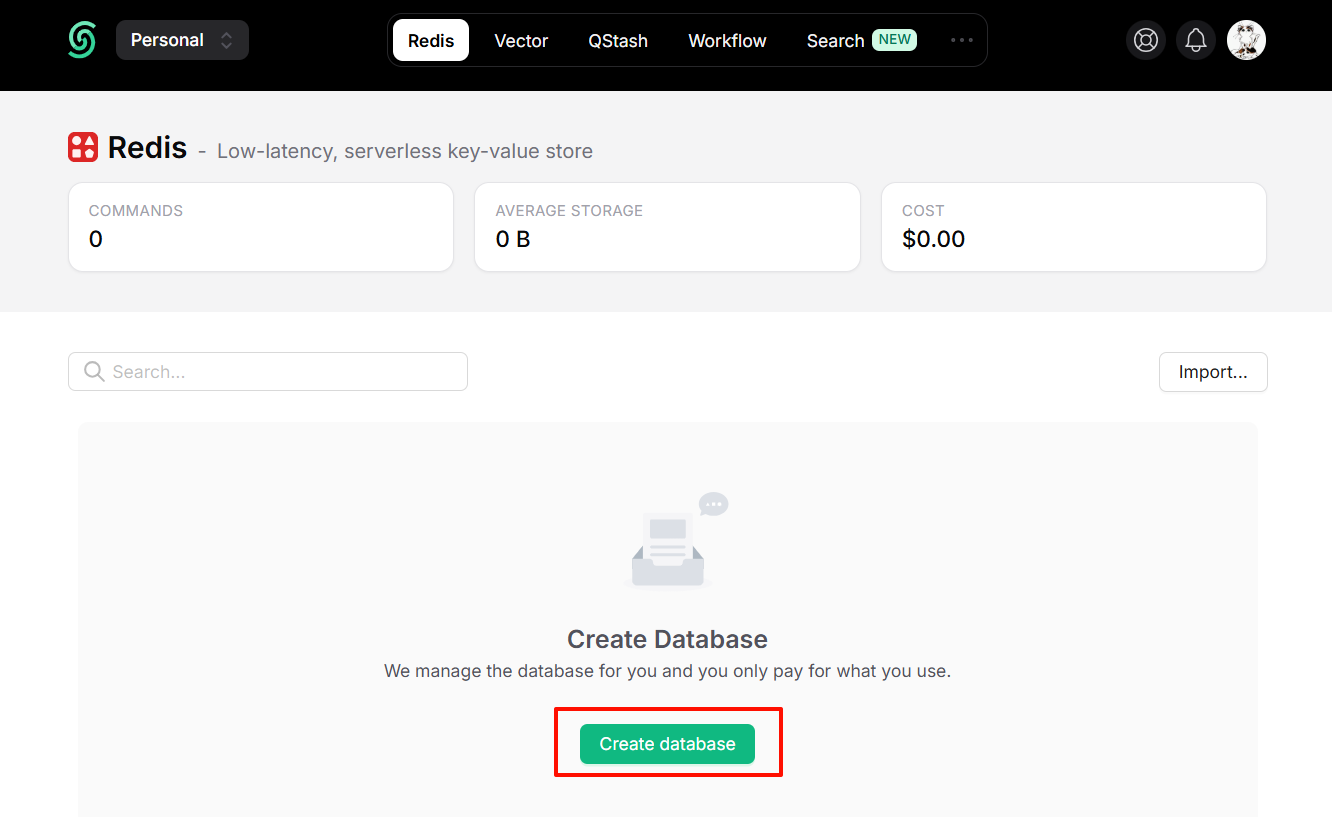Focus the database Search field

click(x=268, y=372)
